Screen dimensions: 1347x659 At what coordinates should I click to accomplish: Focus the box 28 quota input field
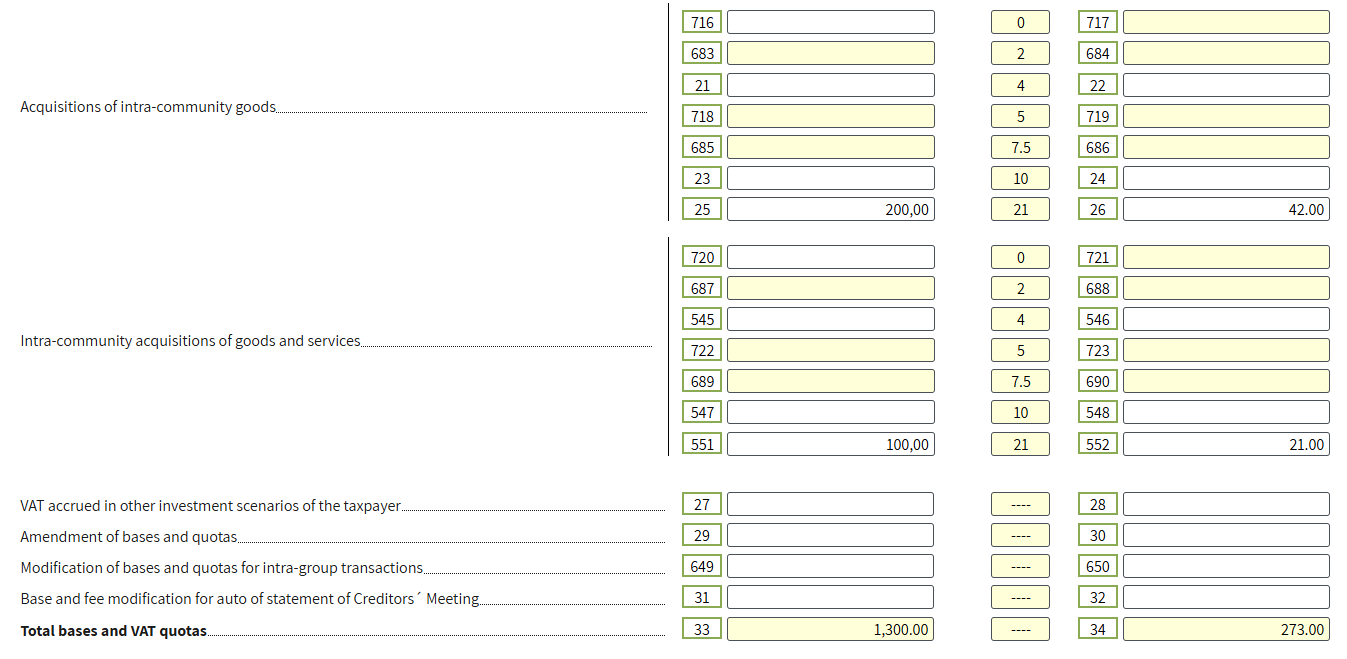(1226, 505)
